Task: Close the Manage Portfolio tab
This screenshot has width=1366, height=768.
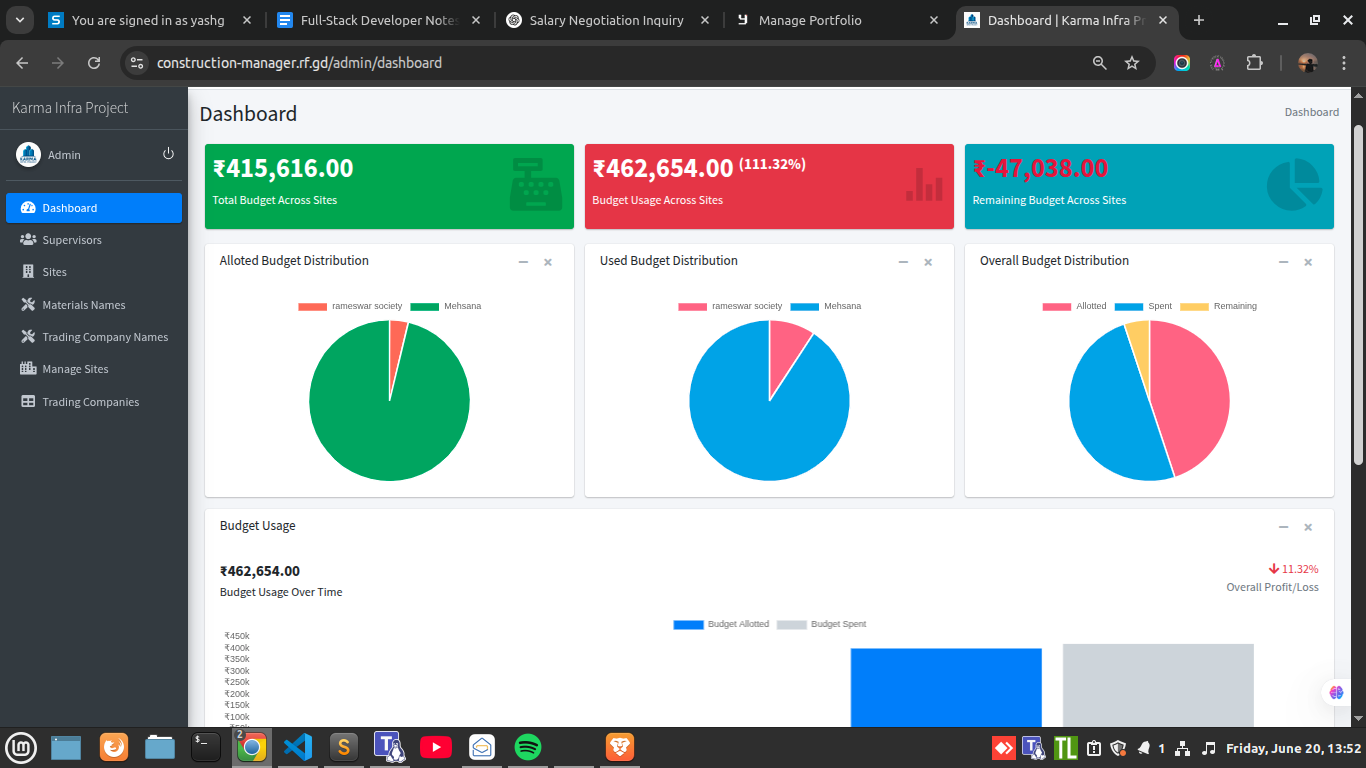Action: pos(934,20)
